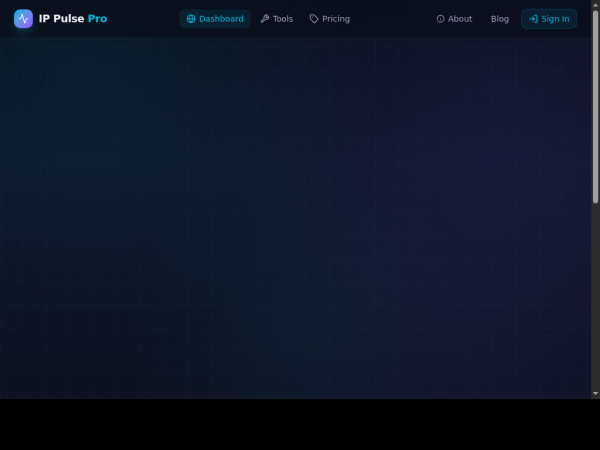Viewport: 600px width, 450px height.
Task: Go to the Tools menu item
Action: click(277, 19)
